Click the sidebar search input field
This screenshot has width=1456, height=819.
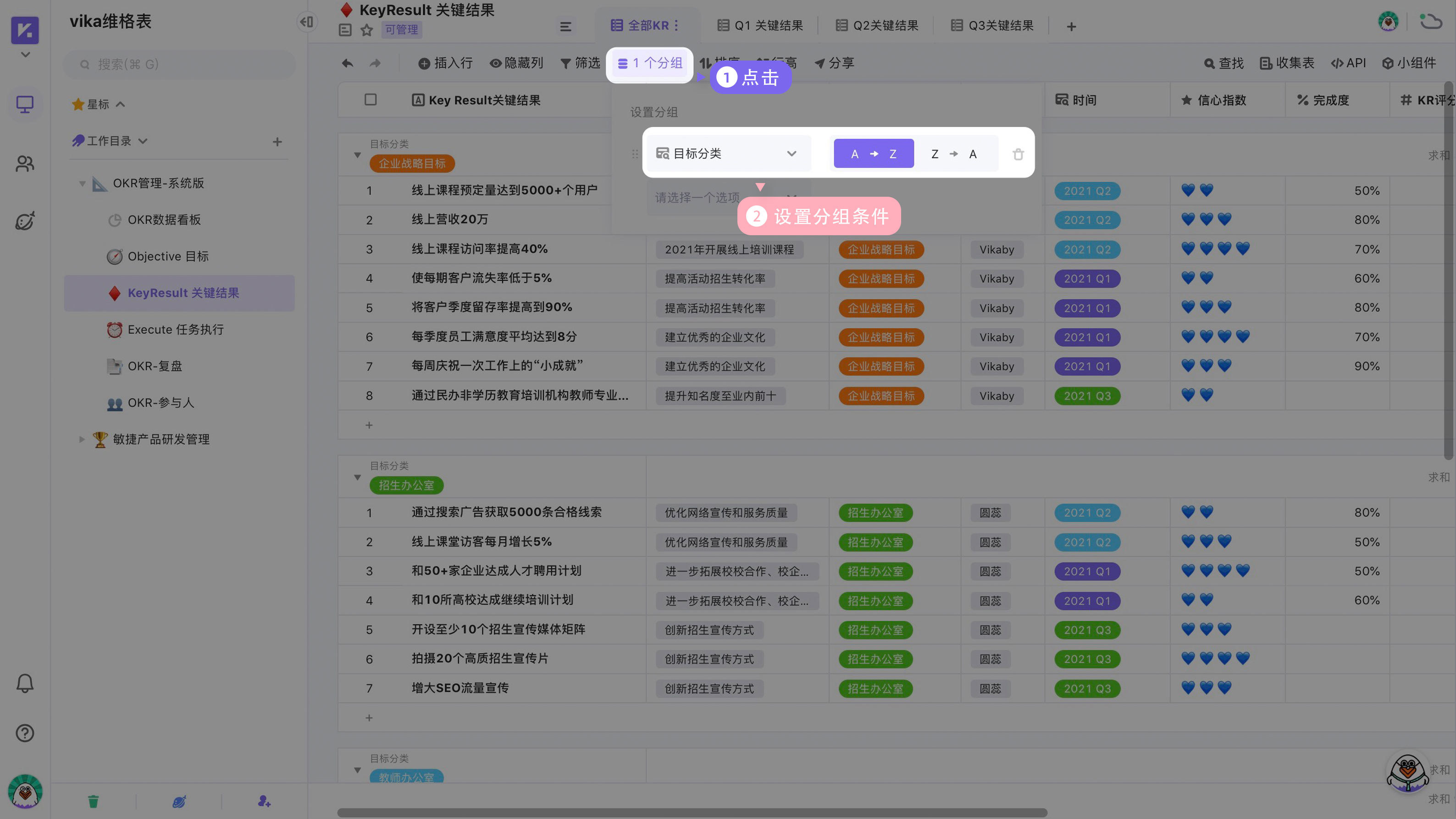pos(179,64)
